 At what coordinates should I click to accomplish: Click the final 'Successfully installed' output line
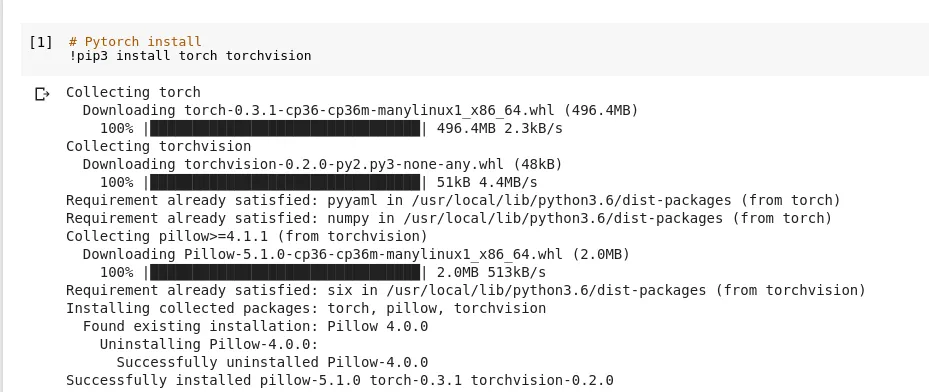[339, 380]
